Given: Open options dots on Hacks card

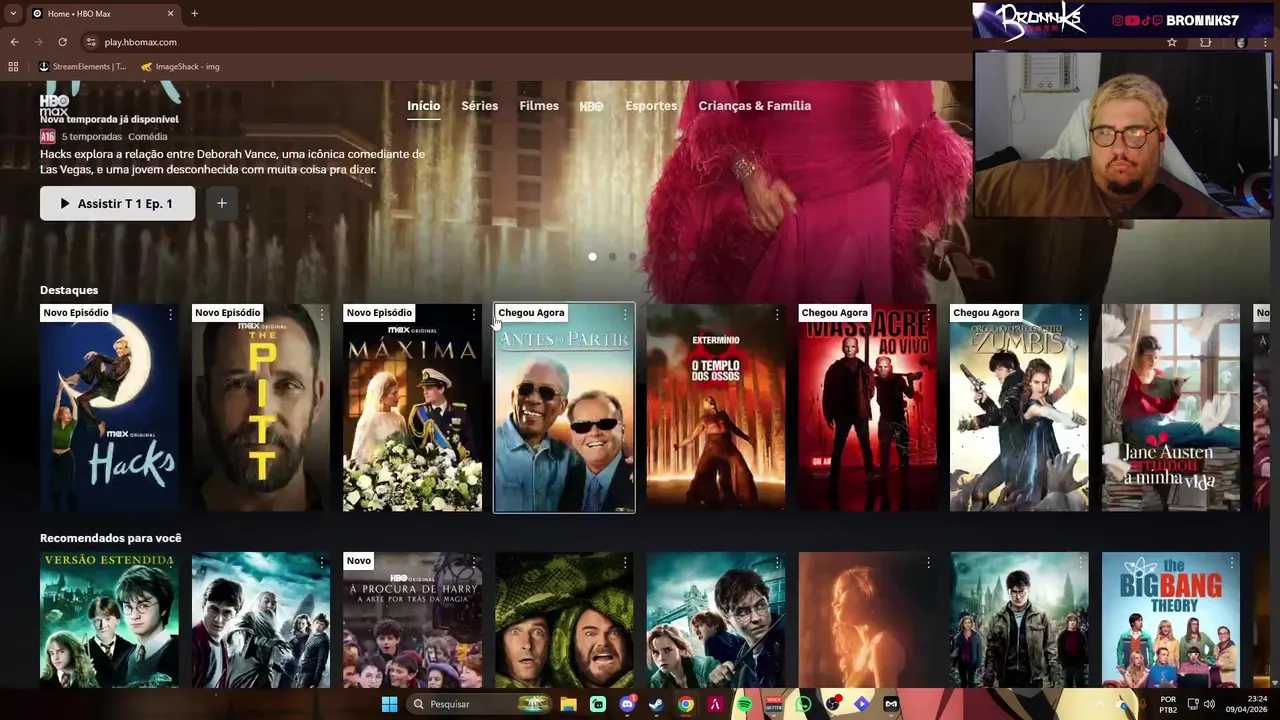Looking at the screenshot, I should click(x=170, y=315).
